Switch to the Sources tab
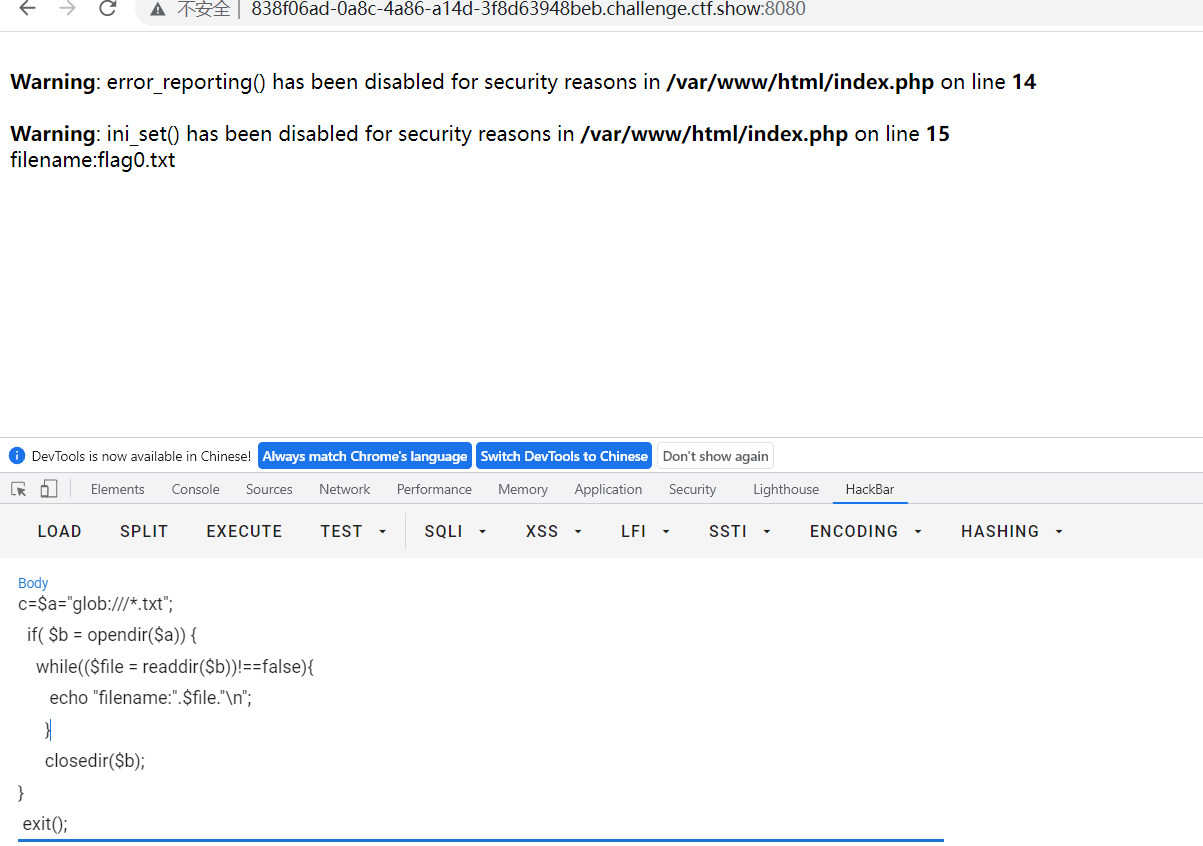This screenshot has width=1203, height=846. point(269,489)
